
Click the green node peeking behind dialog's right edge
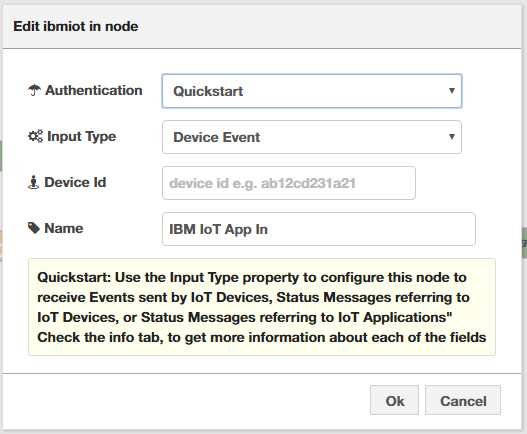524,243
